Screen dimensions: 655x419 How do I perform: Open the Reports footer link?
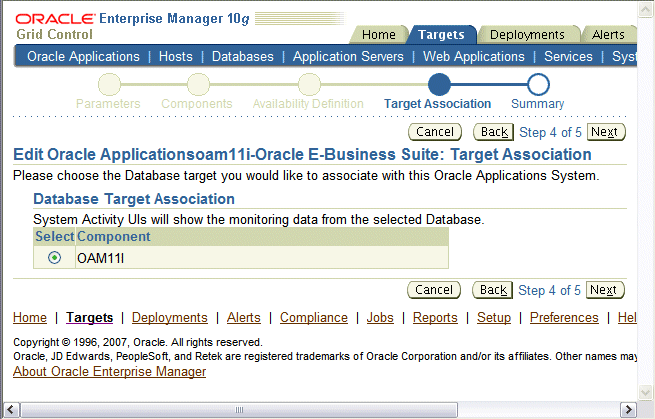[435, 317]
